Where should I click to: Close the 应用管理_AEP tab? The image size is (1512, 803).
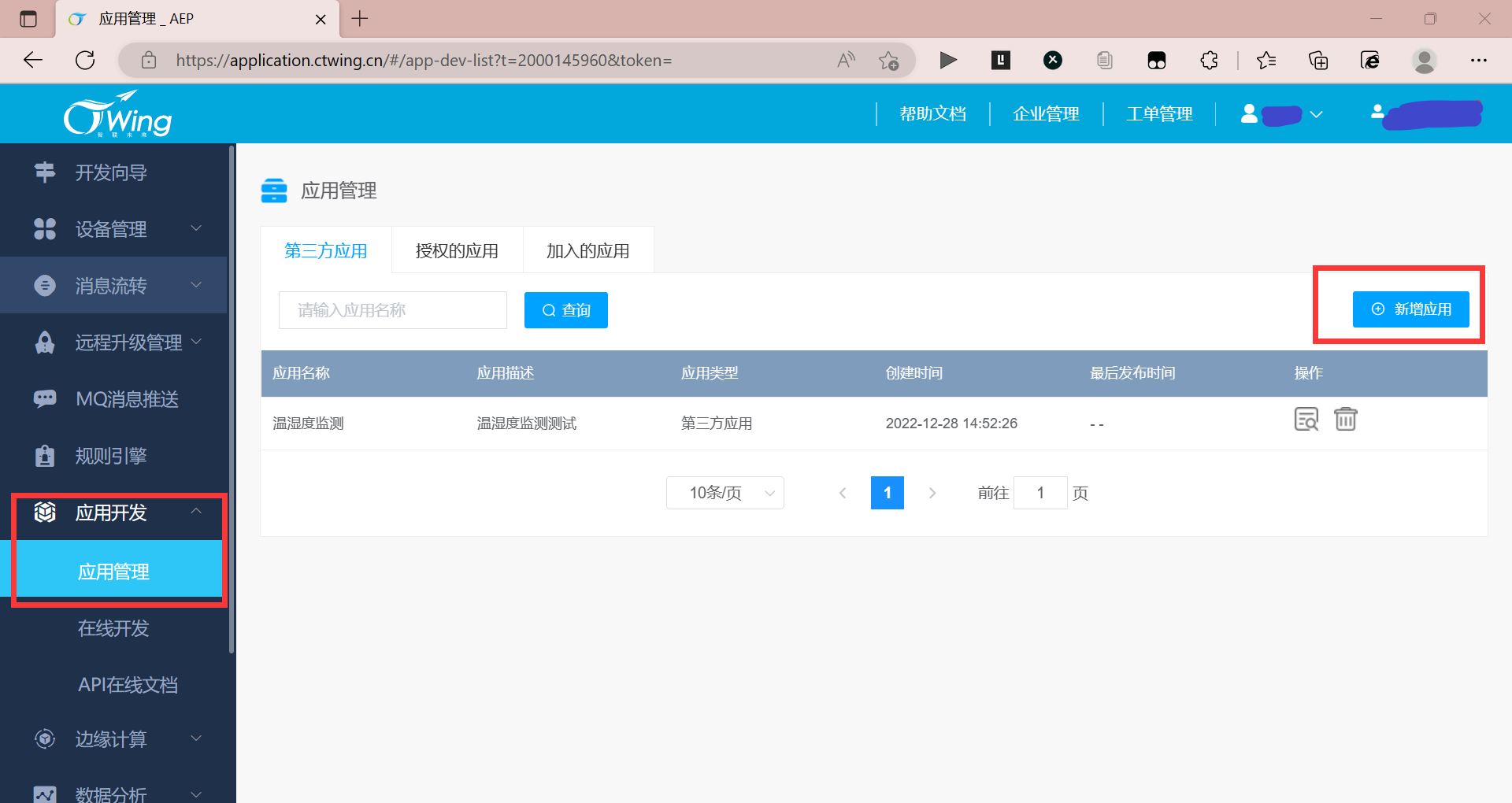pos(321,19)
